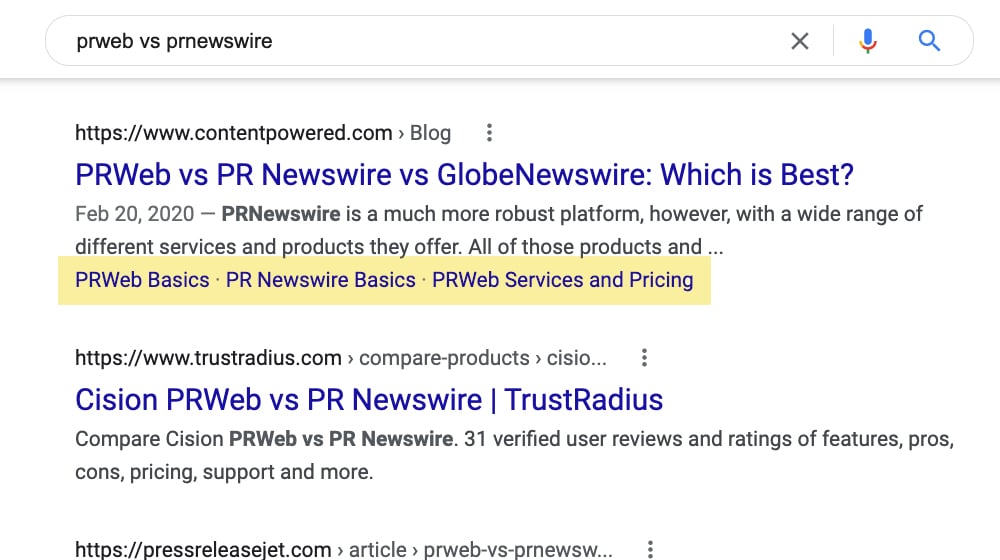
Task: Click the trustradius.com compare-products URL breadcrumb
Action: [341, 358]
